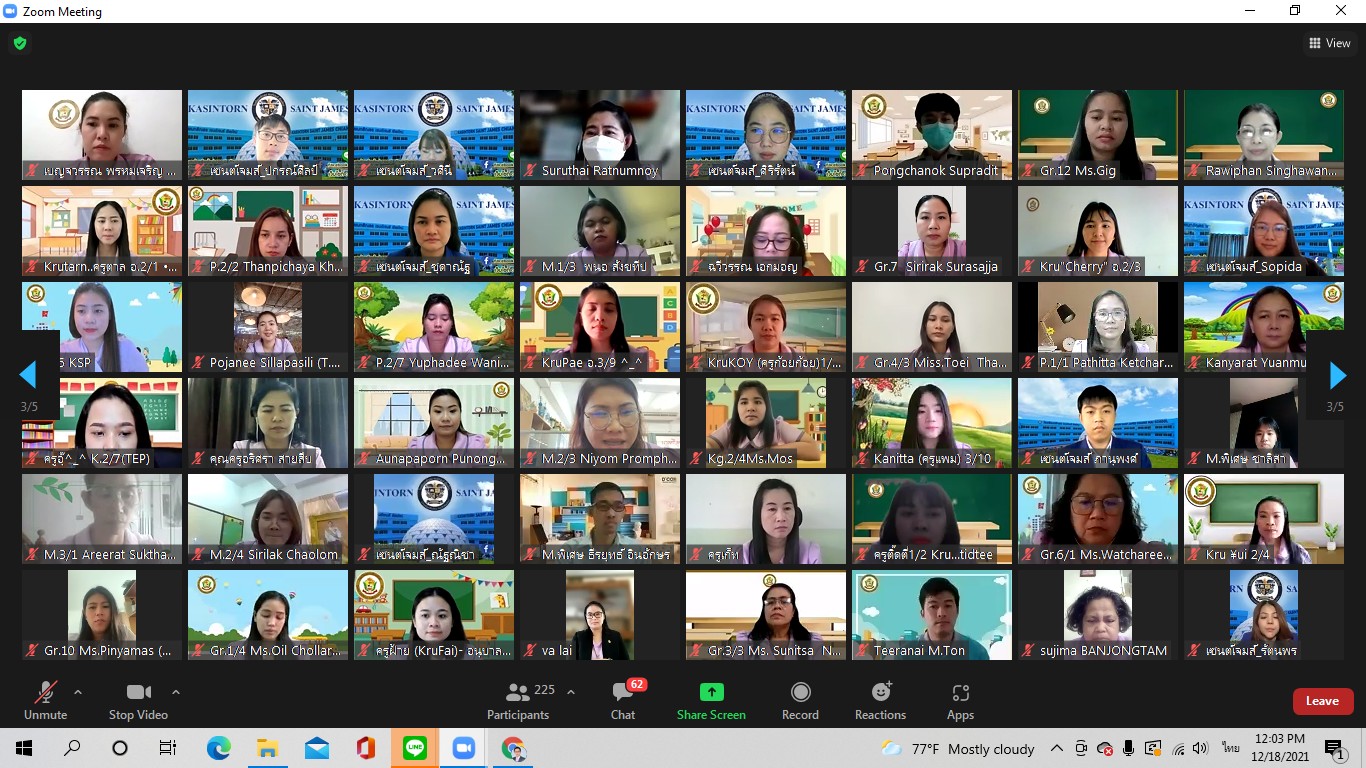Image resolution: width=1366 pixels, height=768 pixels.
Task: Open Zoom Apps panel
Action: 960,700
